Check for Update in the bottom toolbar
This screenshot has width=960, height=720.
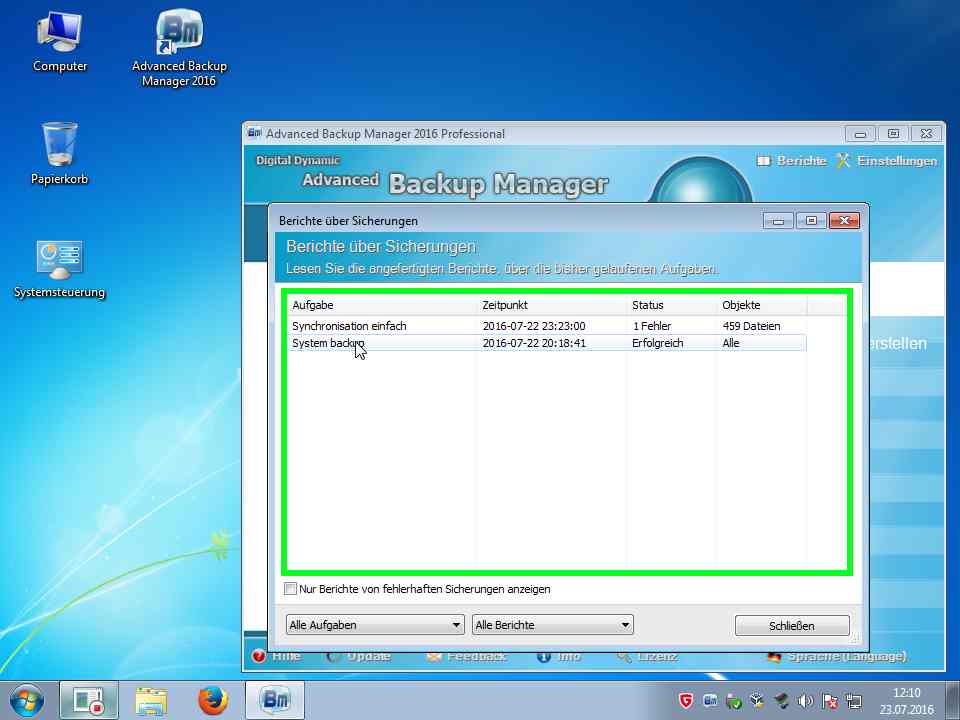coord(358,656)
